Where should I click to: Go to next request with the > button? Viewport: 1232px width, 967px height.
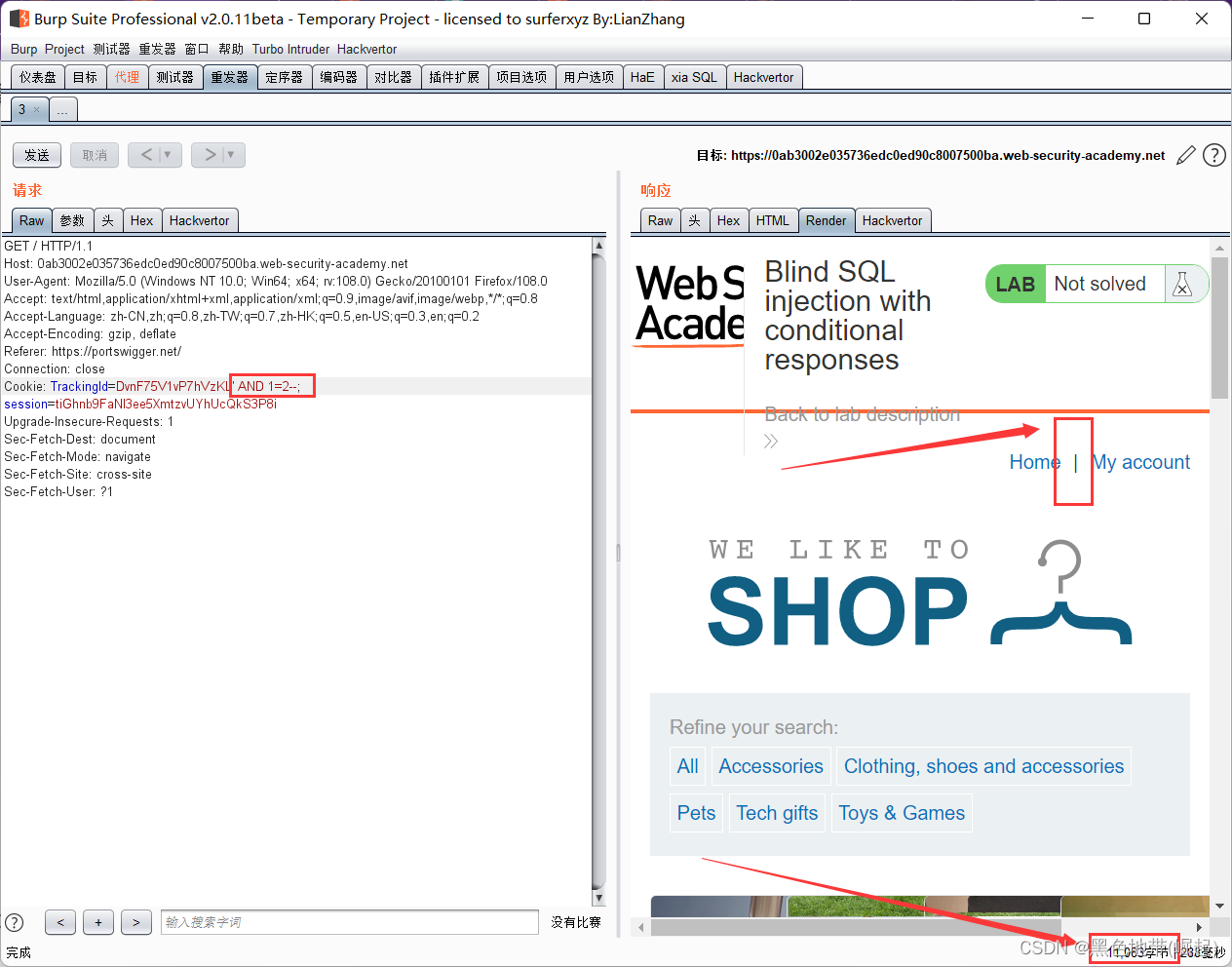point(209,155)
